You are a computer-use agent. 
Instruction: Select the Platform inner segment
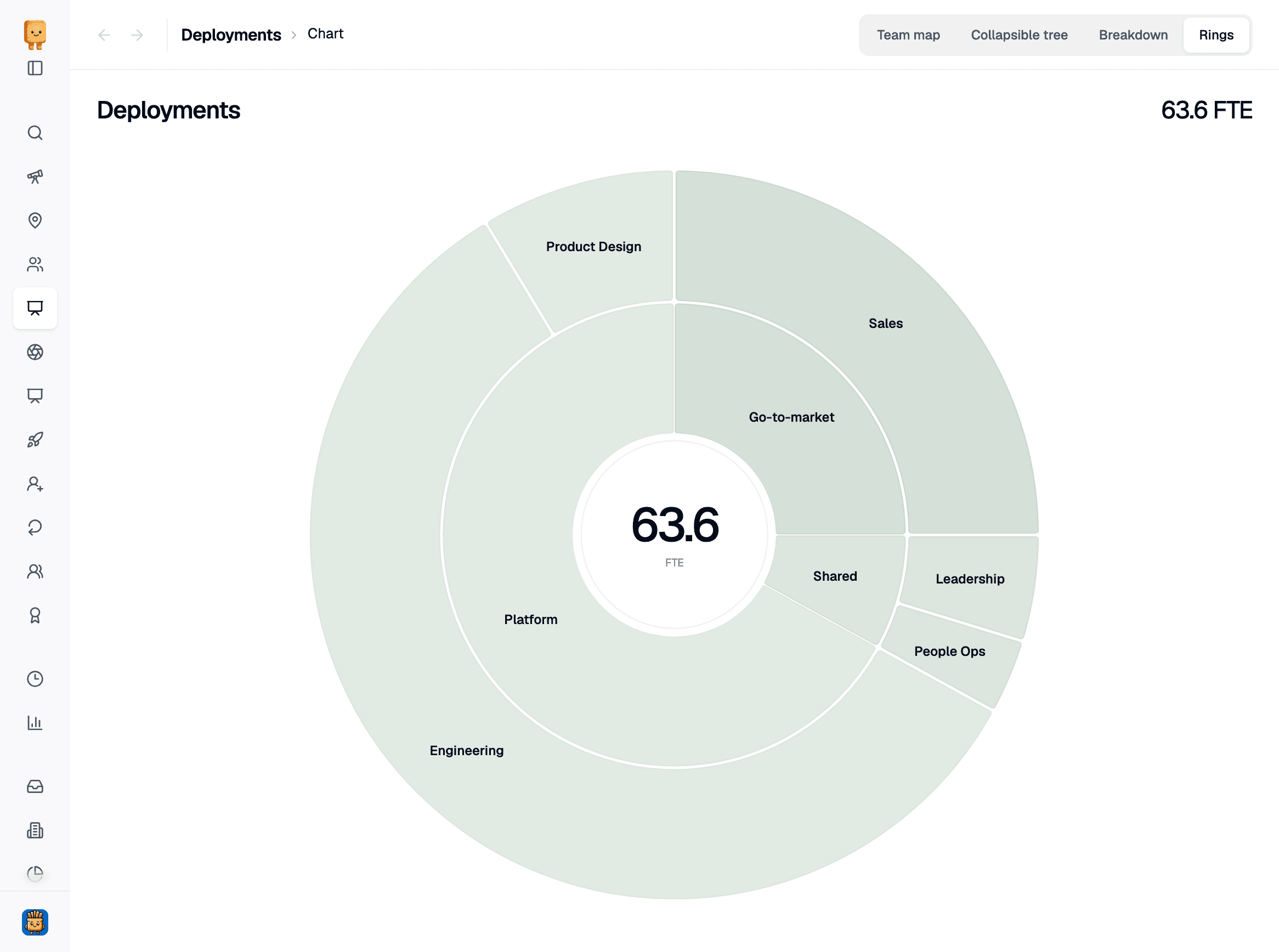(x=530, y=620)
